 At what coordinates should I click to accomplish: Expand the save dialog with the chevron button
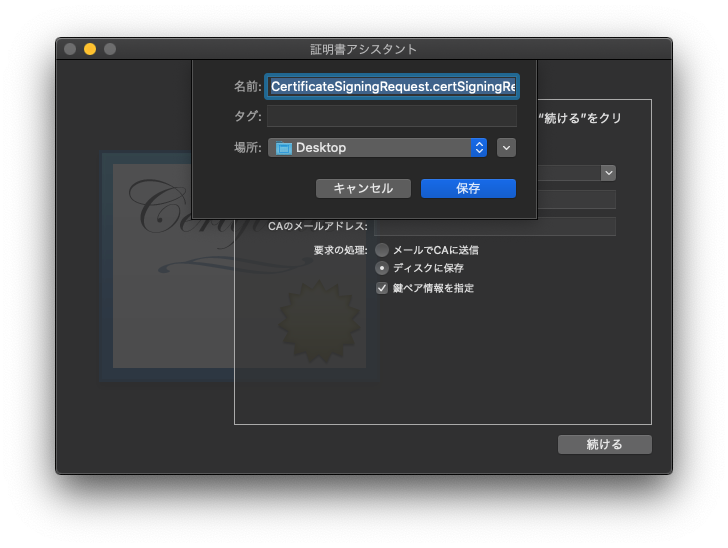(506, 148)
